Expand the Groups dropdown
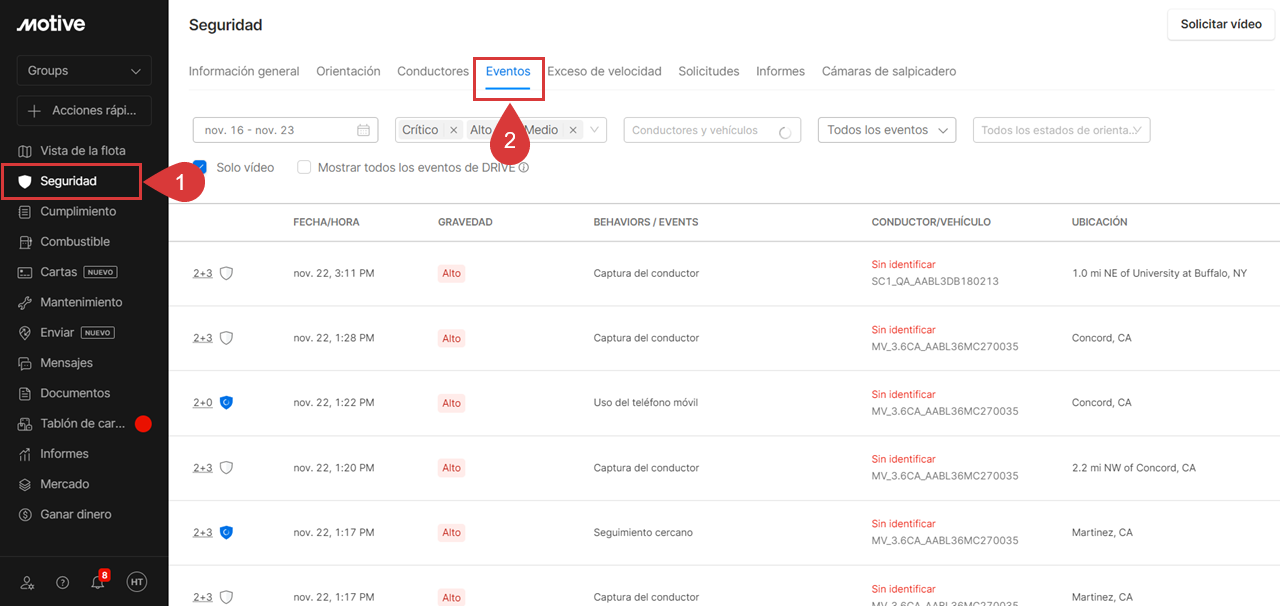Viewport: 1280px width, 606px height. (84, 71)
